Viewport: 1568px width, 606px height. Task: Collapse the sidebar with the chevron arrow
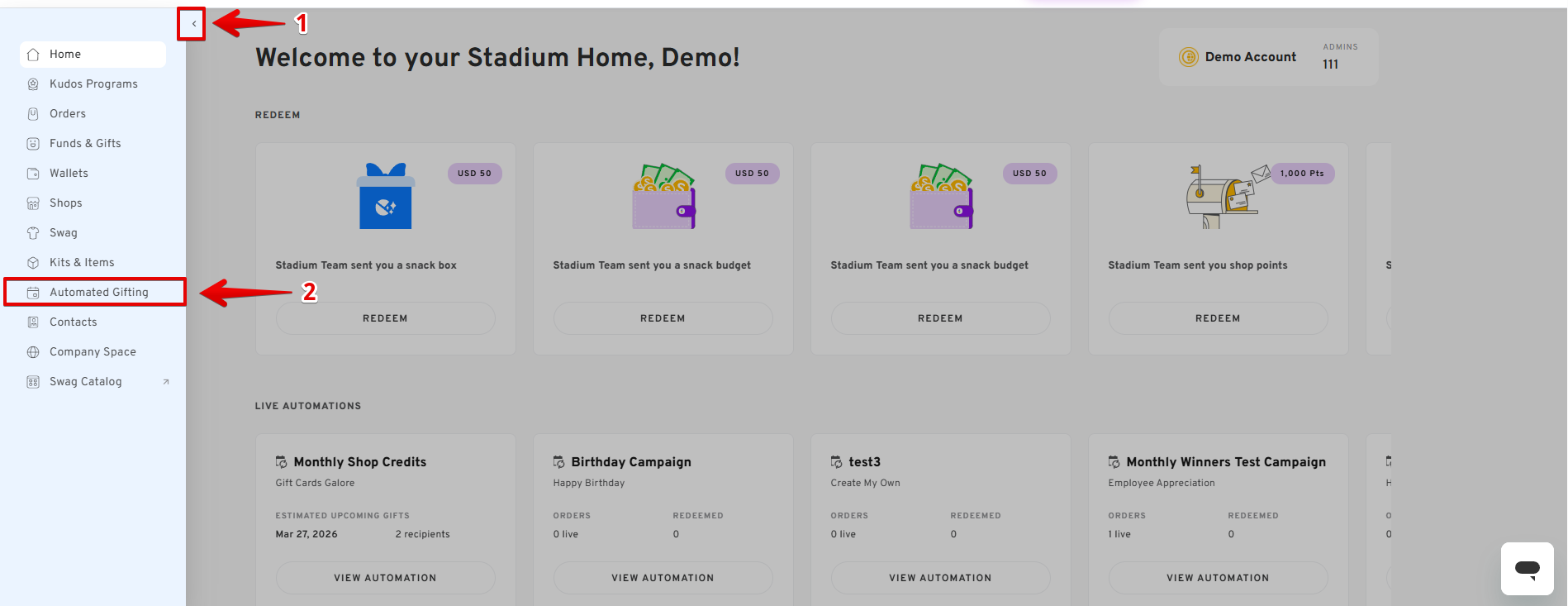click(x=193, y=24)
